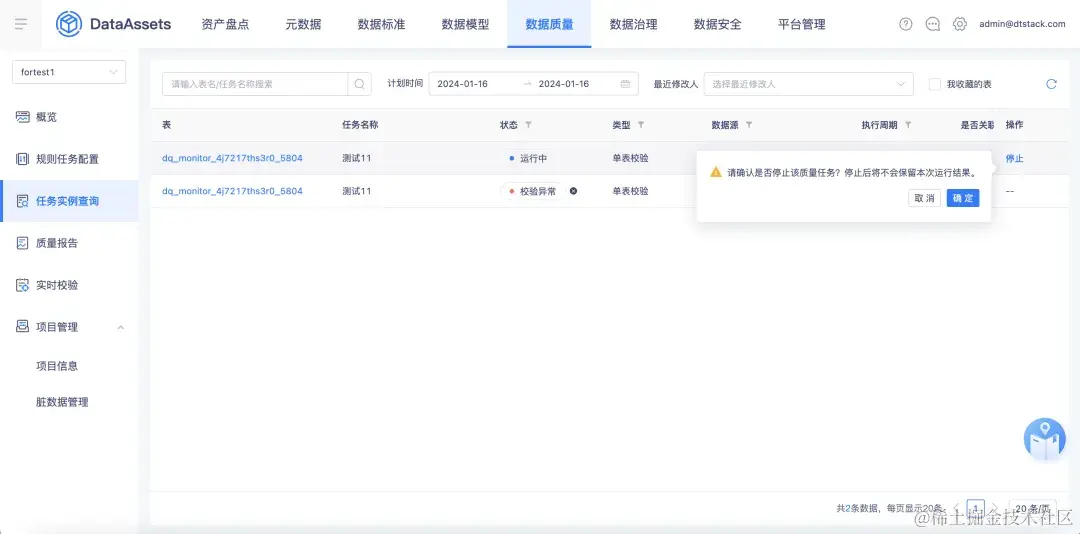The image size is (1080, 534).
Task: Open the message chat bubble icon
Action: (x=933, y=24)
